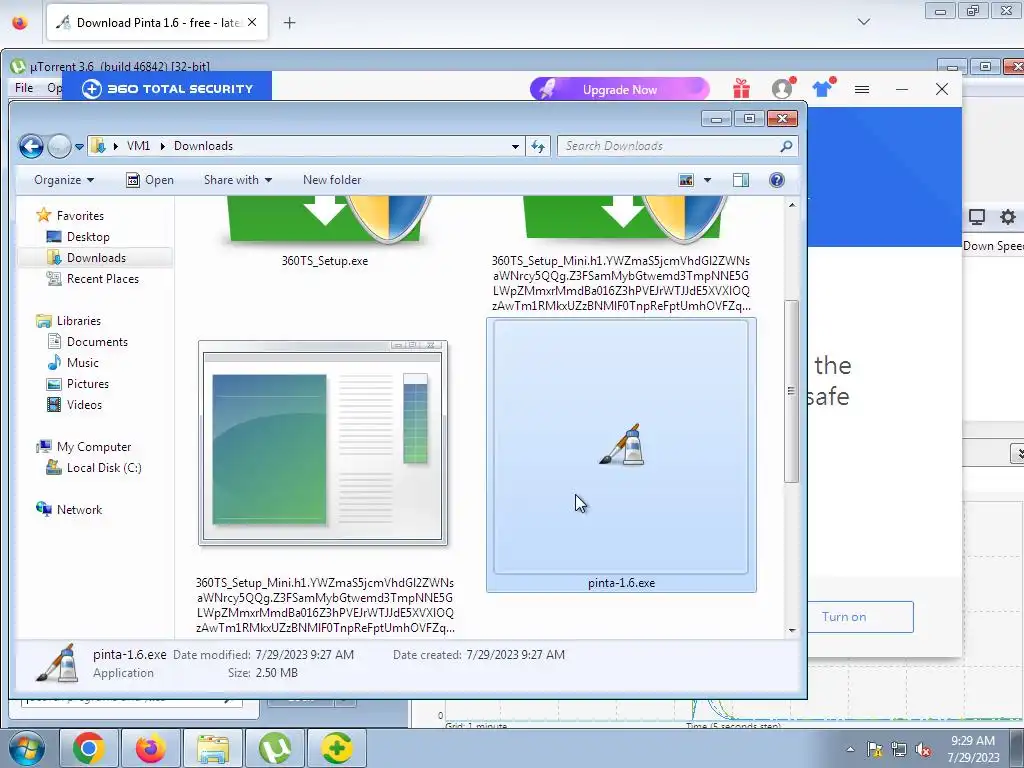
Task: Open the view options dropdown arrow
Action: tap(707, 180)
